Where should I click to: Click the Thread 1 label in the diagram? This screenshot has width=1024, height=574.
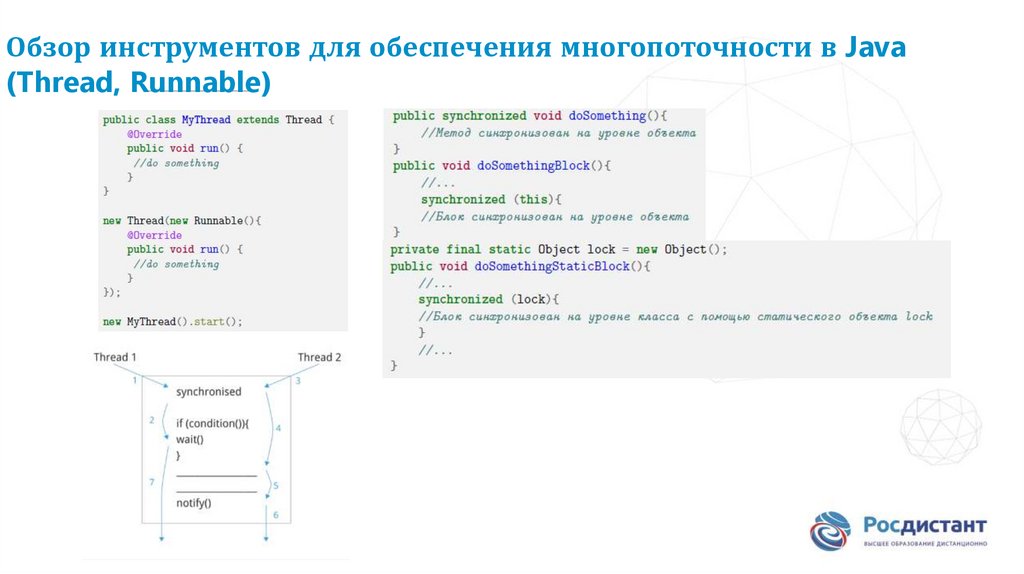tap(115, 357)
